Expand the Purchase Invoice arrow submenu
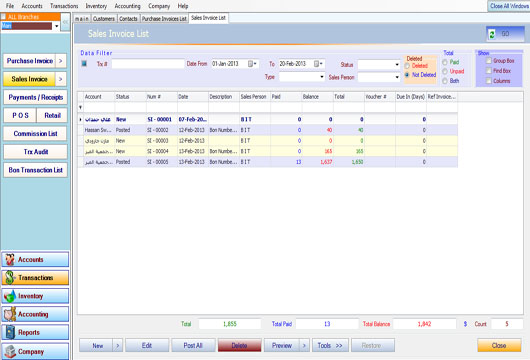Screen dimensions: 530x360 (x=61, y=61)
